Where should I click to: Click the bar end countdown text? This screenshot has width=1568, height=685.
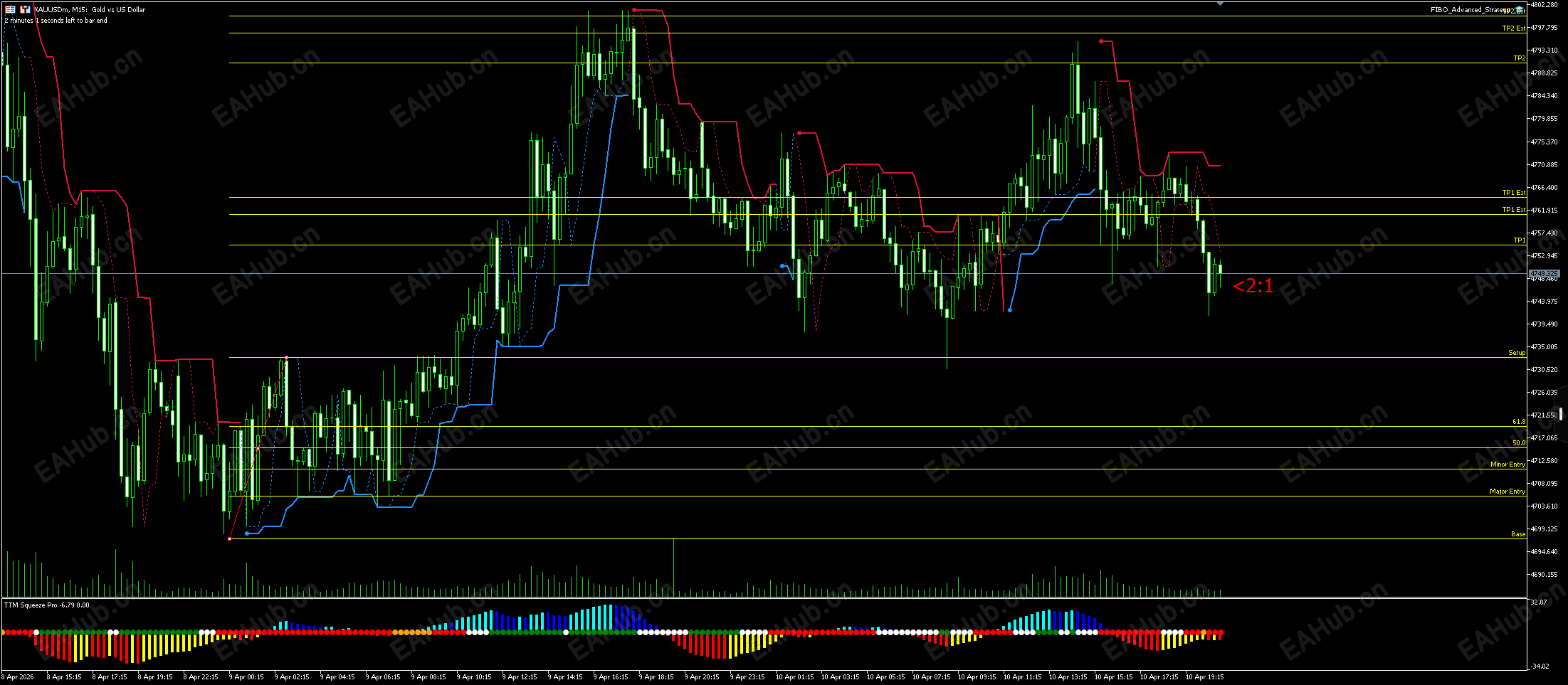56,21
